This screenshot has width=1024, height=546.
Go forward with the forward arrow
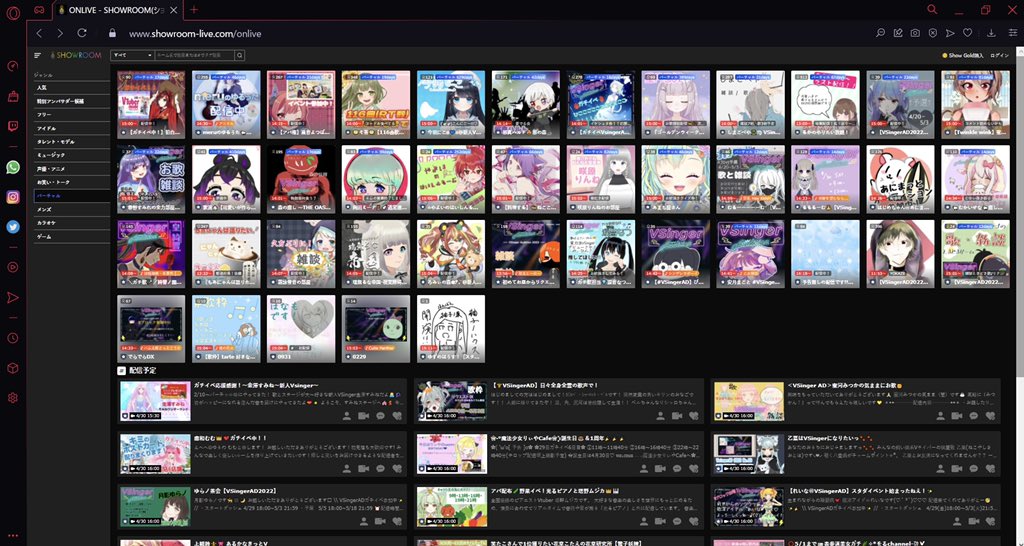tap(60, 33)
